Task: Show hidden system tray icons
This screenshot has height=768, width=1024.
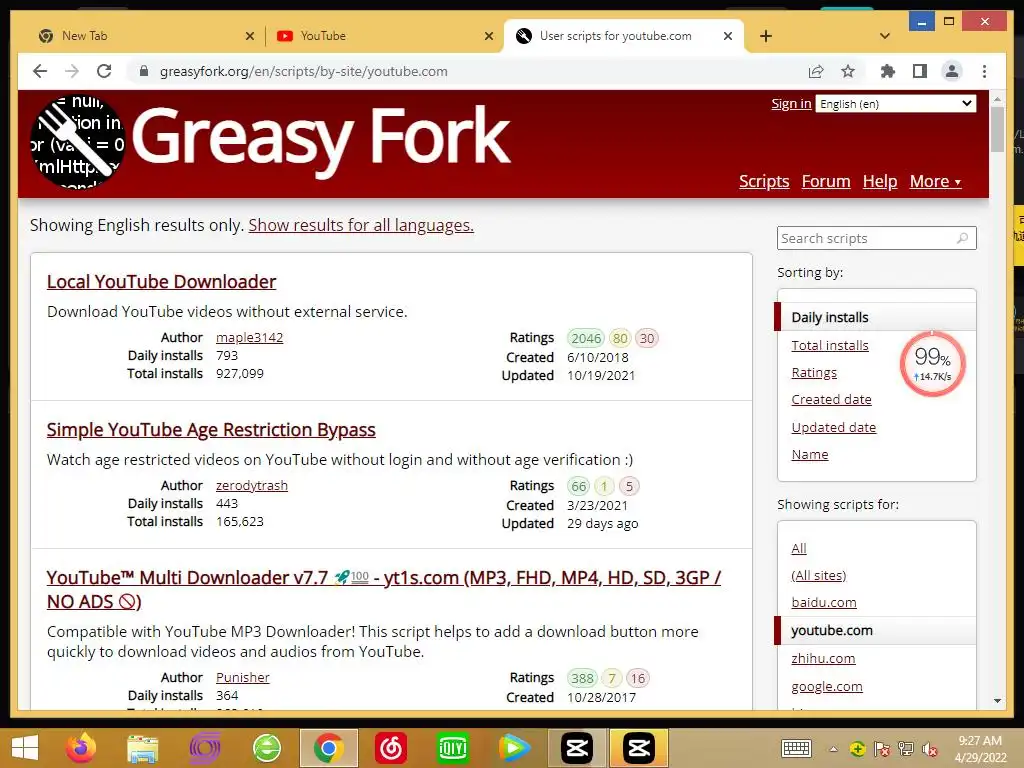Action: point(833,749)
